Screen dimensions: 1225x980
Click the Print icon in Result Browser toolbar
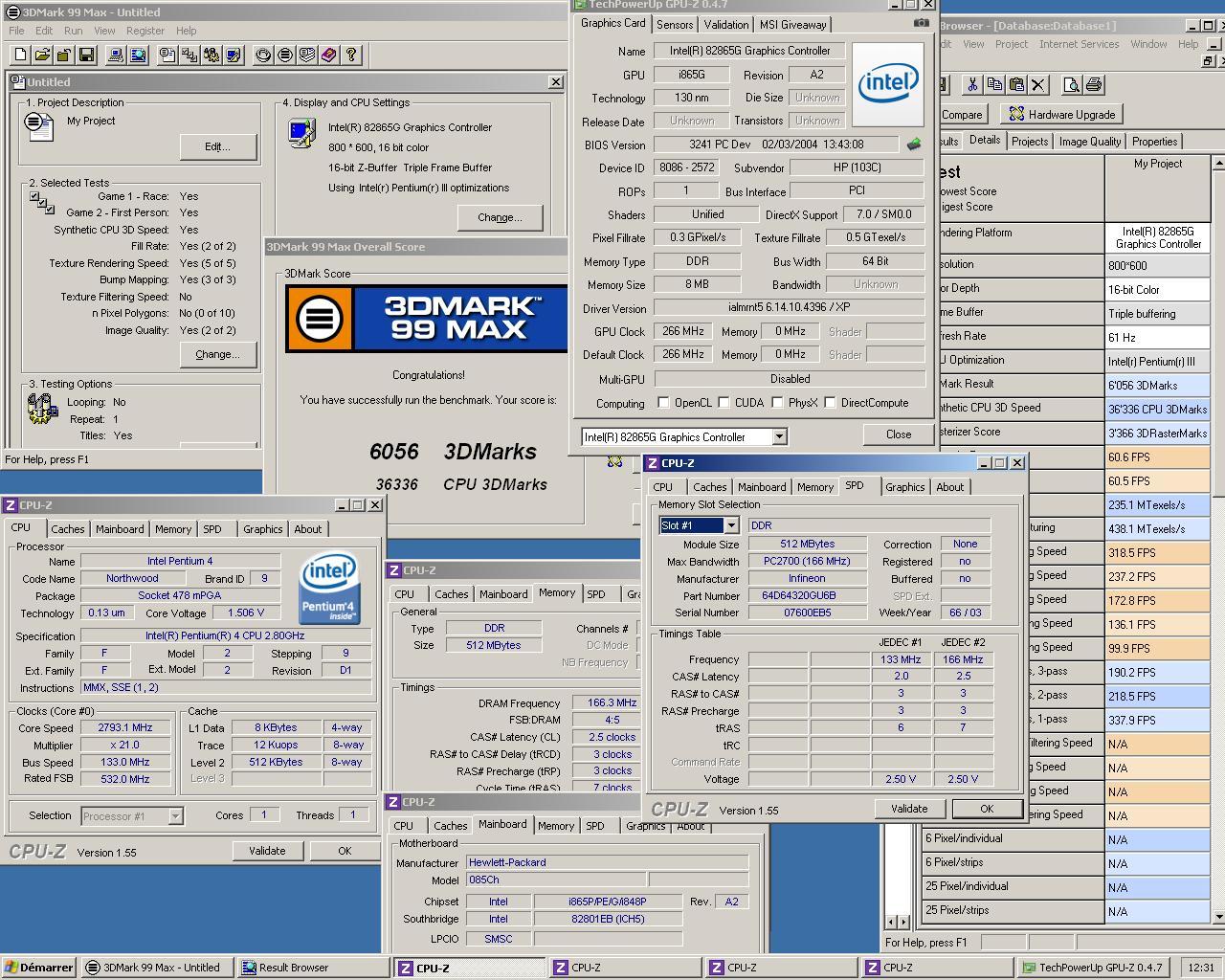pos(1093,85)
